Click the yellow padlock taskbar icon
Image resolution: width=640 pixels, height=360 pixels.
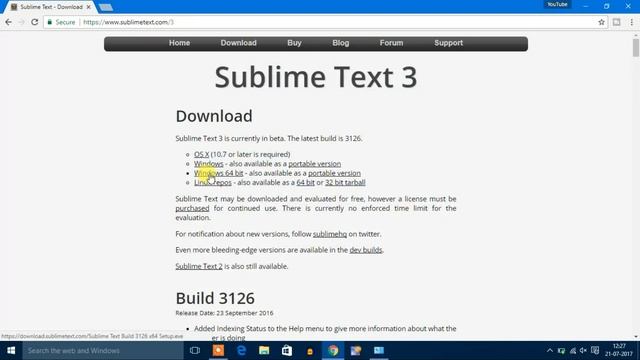click(x=310, y=351)
